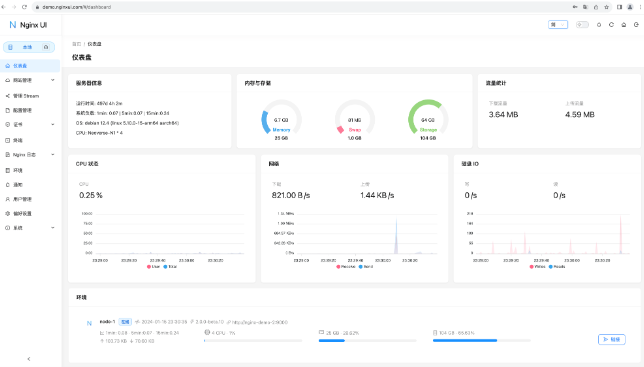
Task: Open the preferences menu item with gear
Action: pos(30,213)
